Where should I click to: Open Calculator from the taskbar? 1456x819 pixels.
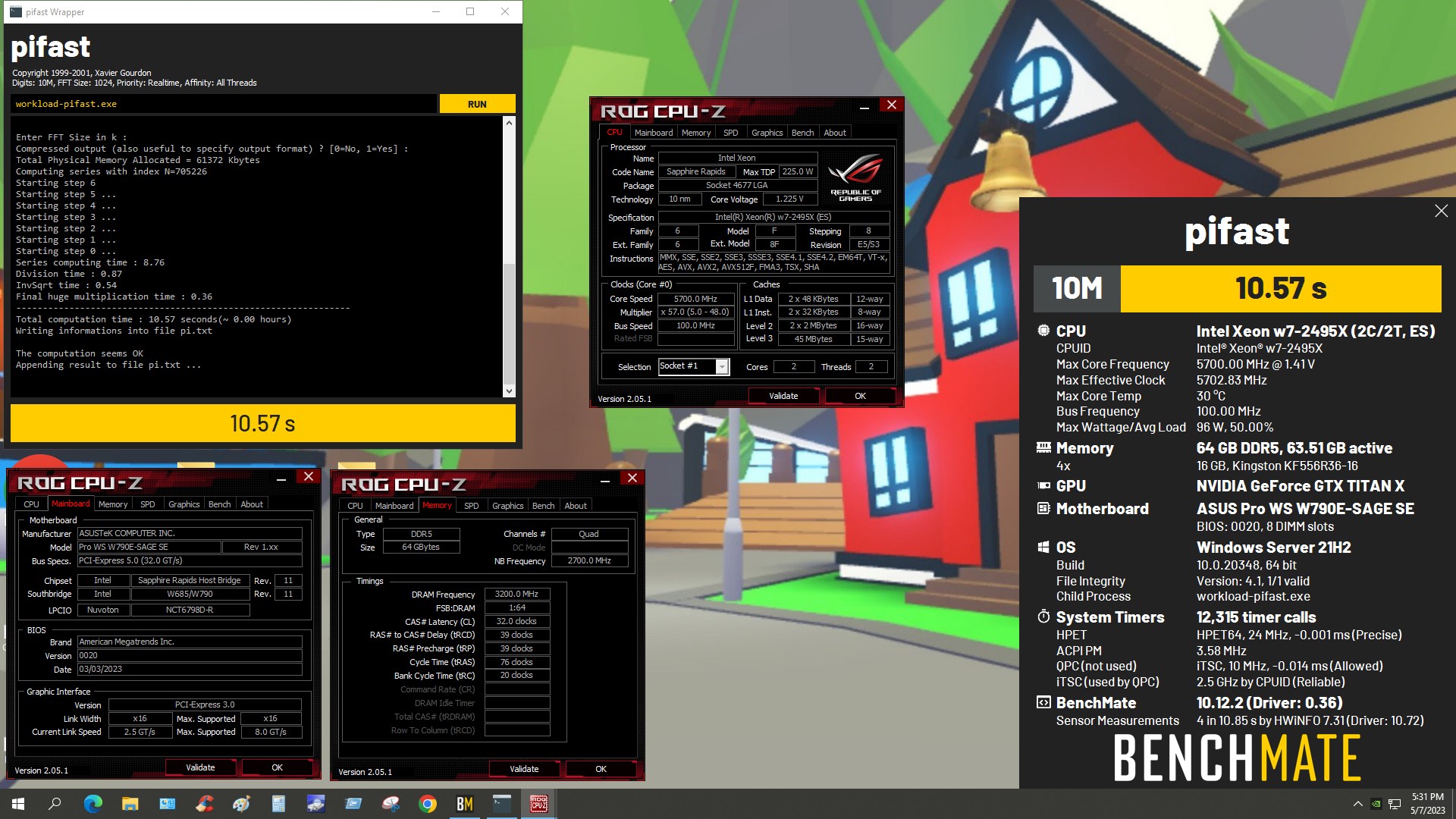278,804
